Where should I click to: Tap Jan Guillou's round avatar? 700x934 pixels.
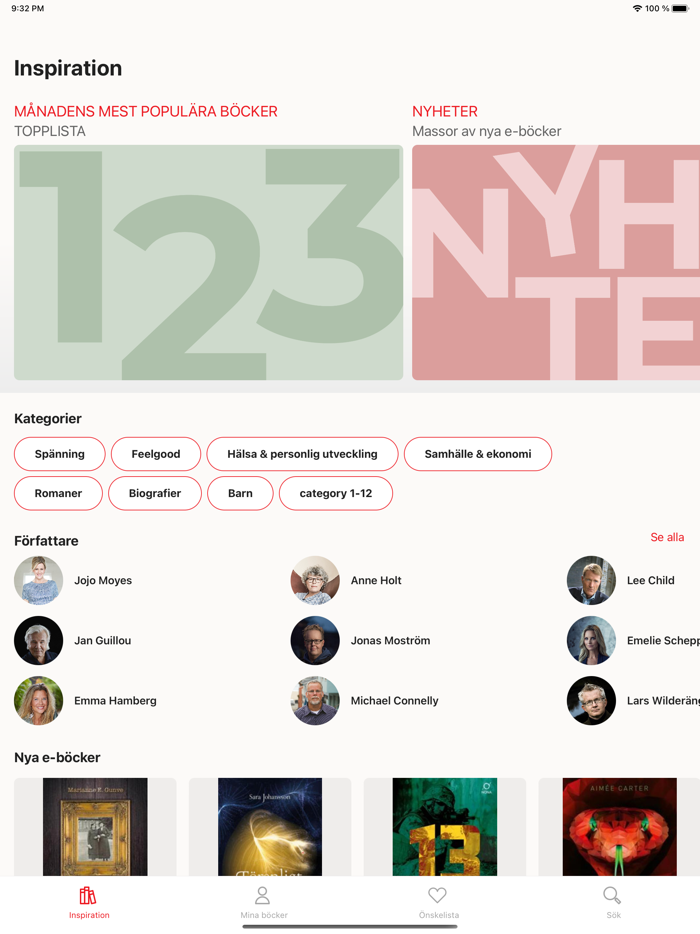pyautogui.click(x=38, y=640)
